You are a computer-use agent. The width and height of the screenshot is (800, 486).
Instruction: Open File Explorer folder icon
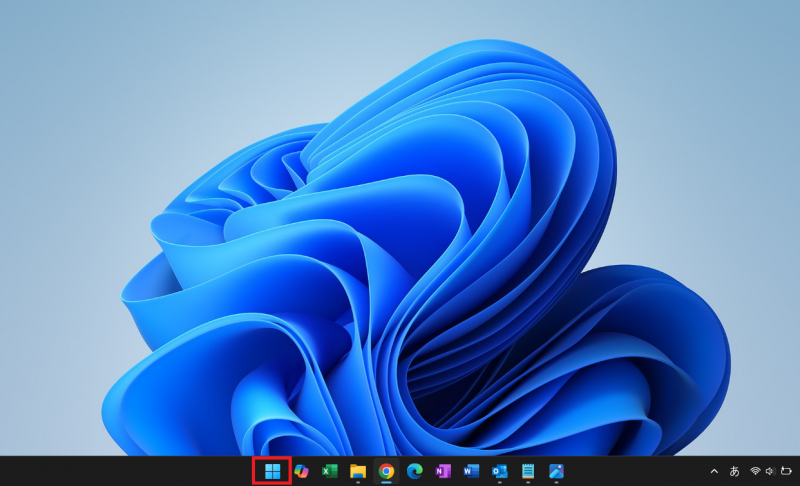click(x=358, y=471)
